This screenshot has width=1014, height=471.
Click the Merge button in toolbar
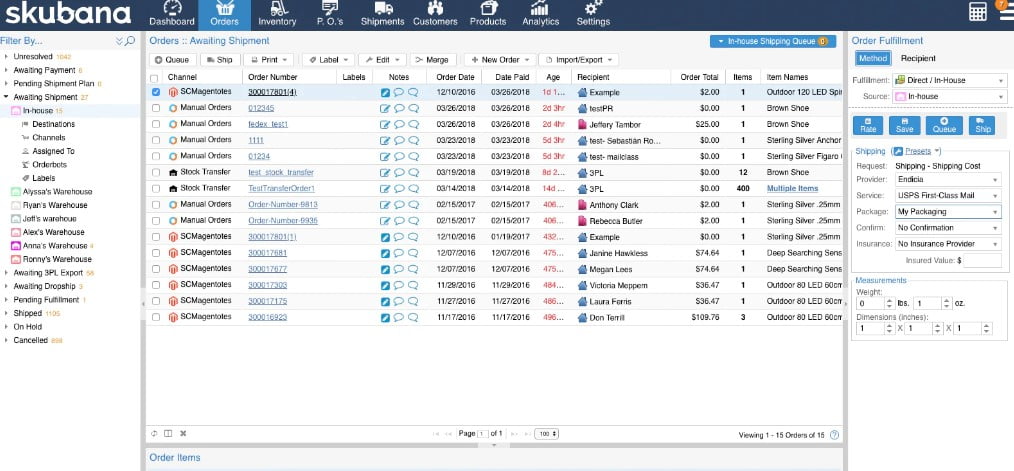(x=431, y=60)
